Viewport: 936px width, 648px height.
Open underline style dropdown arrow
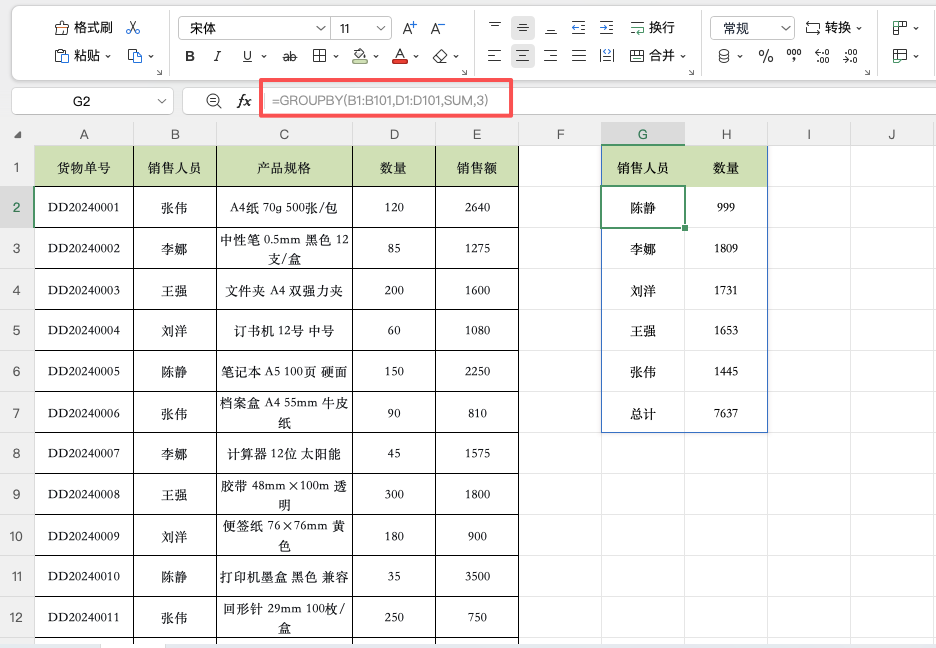(264, 57)
